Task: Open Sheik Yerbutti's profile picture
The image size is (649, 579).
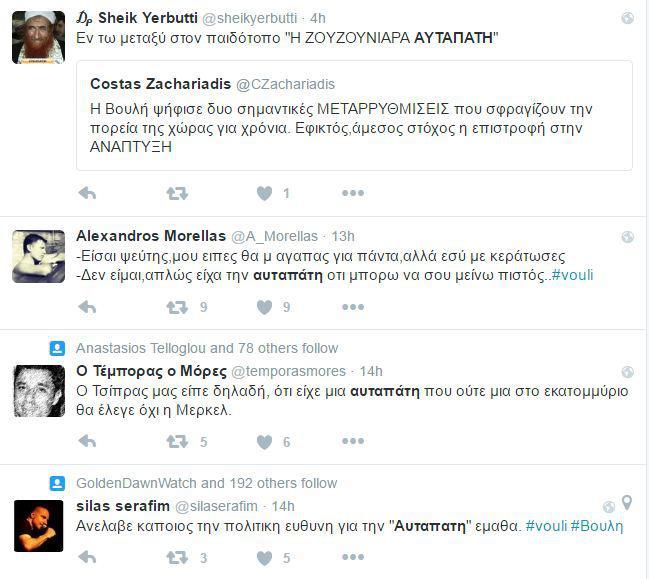Action: pos(38,37)
